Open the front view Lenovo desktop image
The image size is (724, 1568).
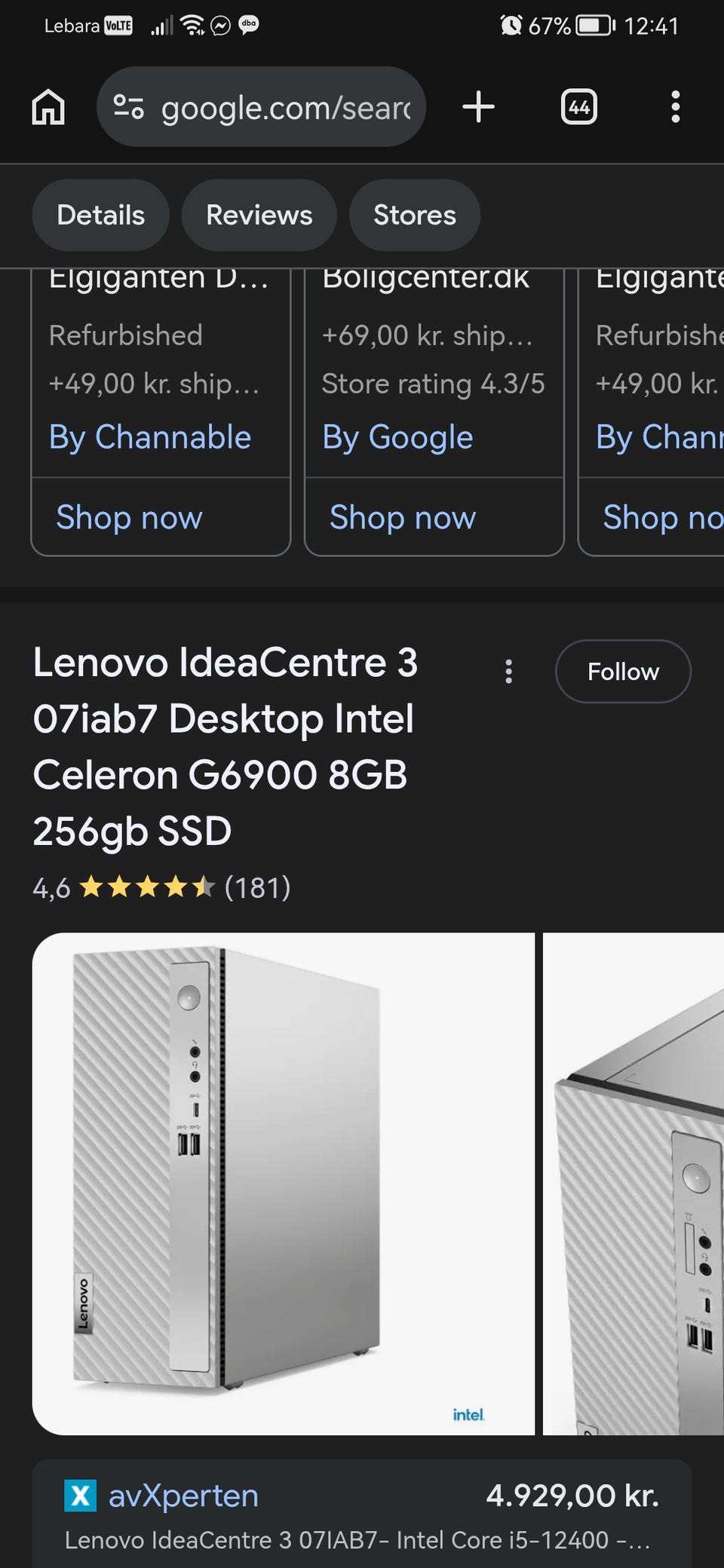point(283,1184)
